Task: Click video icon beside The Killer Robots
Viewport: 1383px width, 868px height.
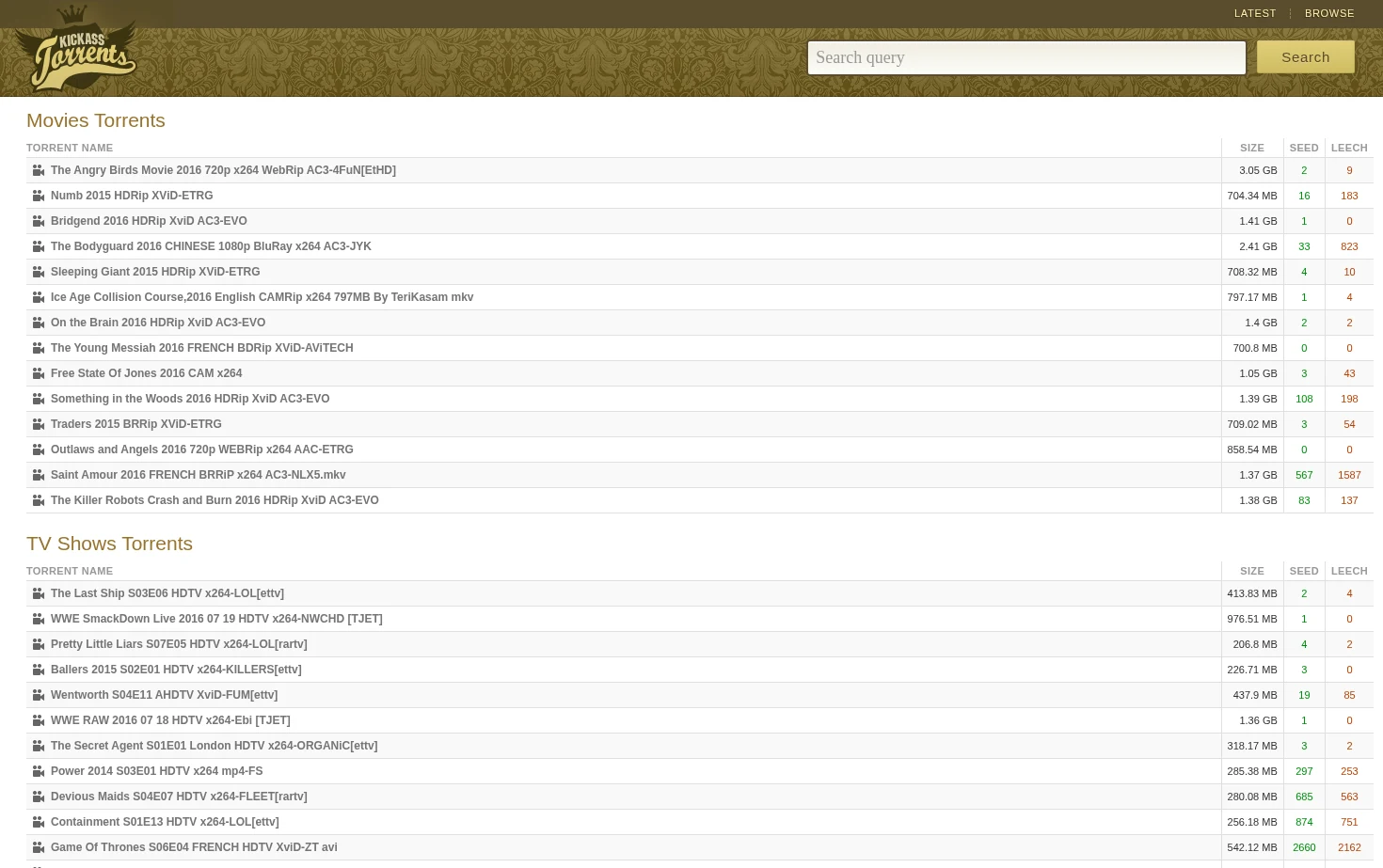Action: click(39, 500)
